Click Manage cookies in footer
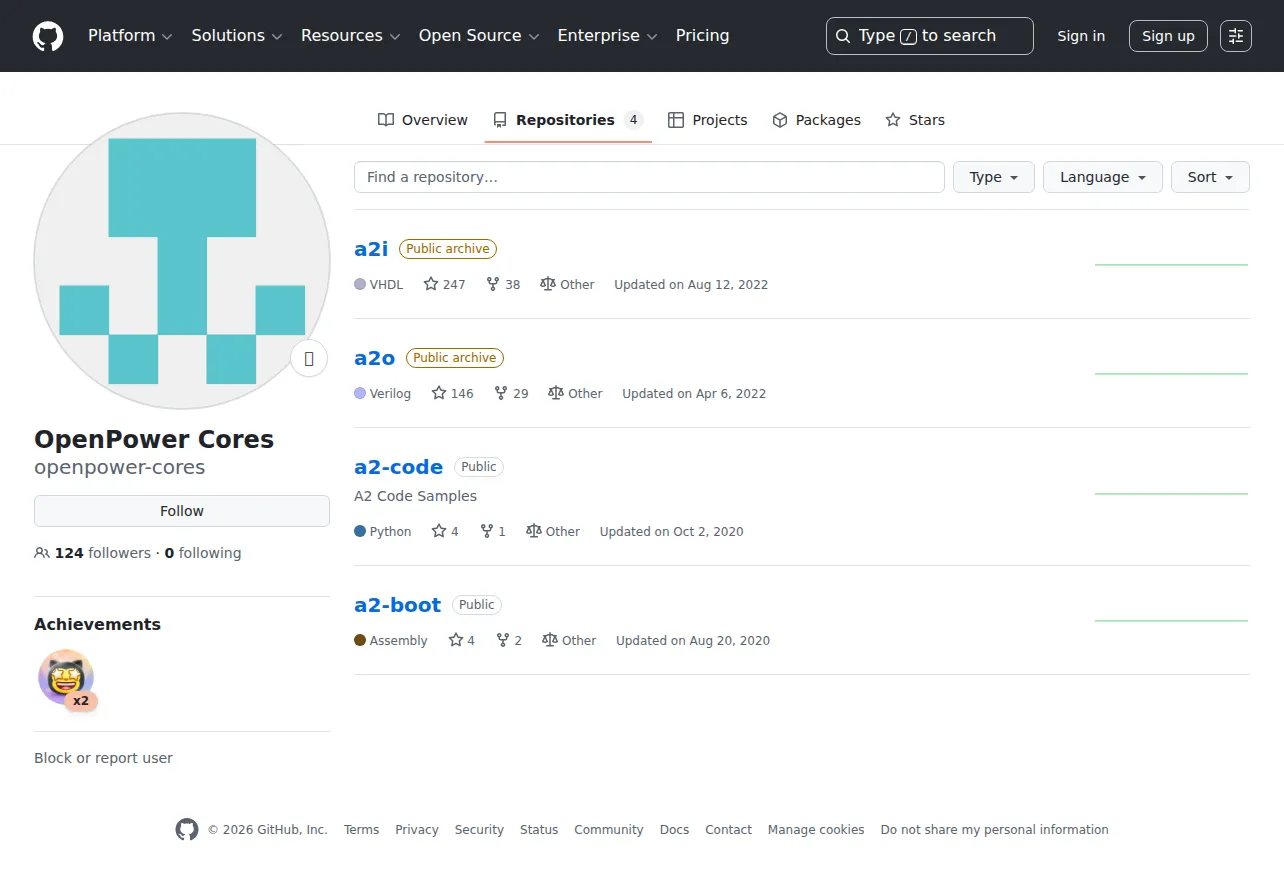This screenshot has height=883, width=1284. coord(816,830)
